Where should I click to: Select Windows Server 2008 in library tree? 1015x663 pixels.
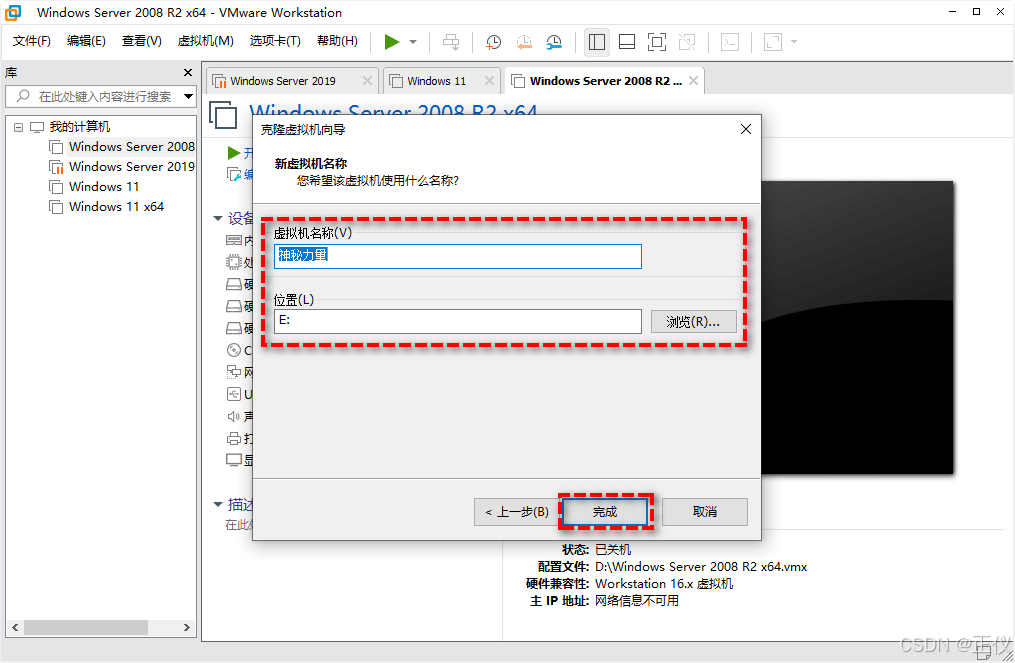(x=131, y=147)
